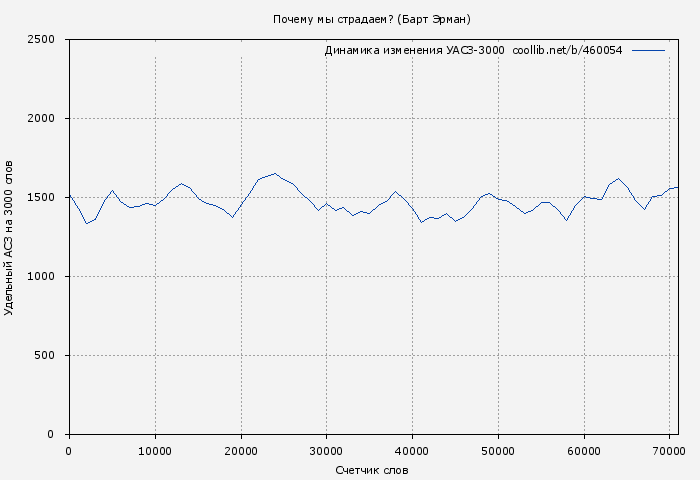Click the blue legend line sample
The height and width of the screenshot is (480, 700).
648,50
